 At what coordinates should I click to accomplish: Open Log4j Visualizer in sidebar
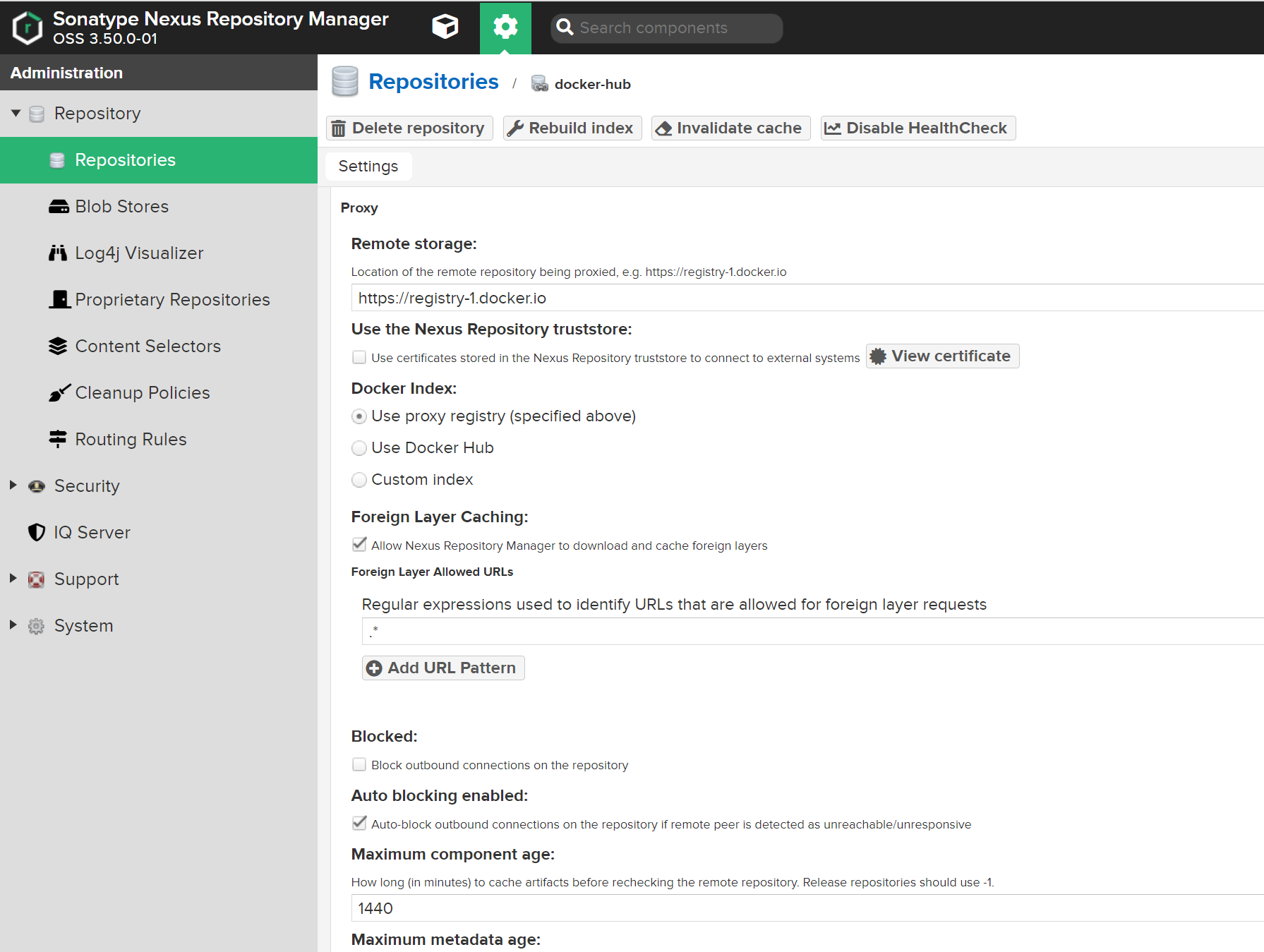159,253
